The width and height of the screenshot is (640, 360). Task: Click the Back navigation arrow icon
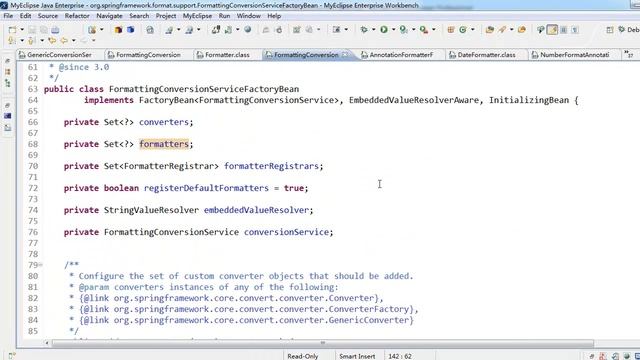click(x=64, y=40)
